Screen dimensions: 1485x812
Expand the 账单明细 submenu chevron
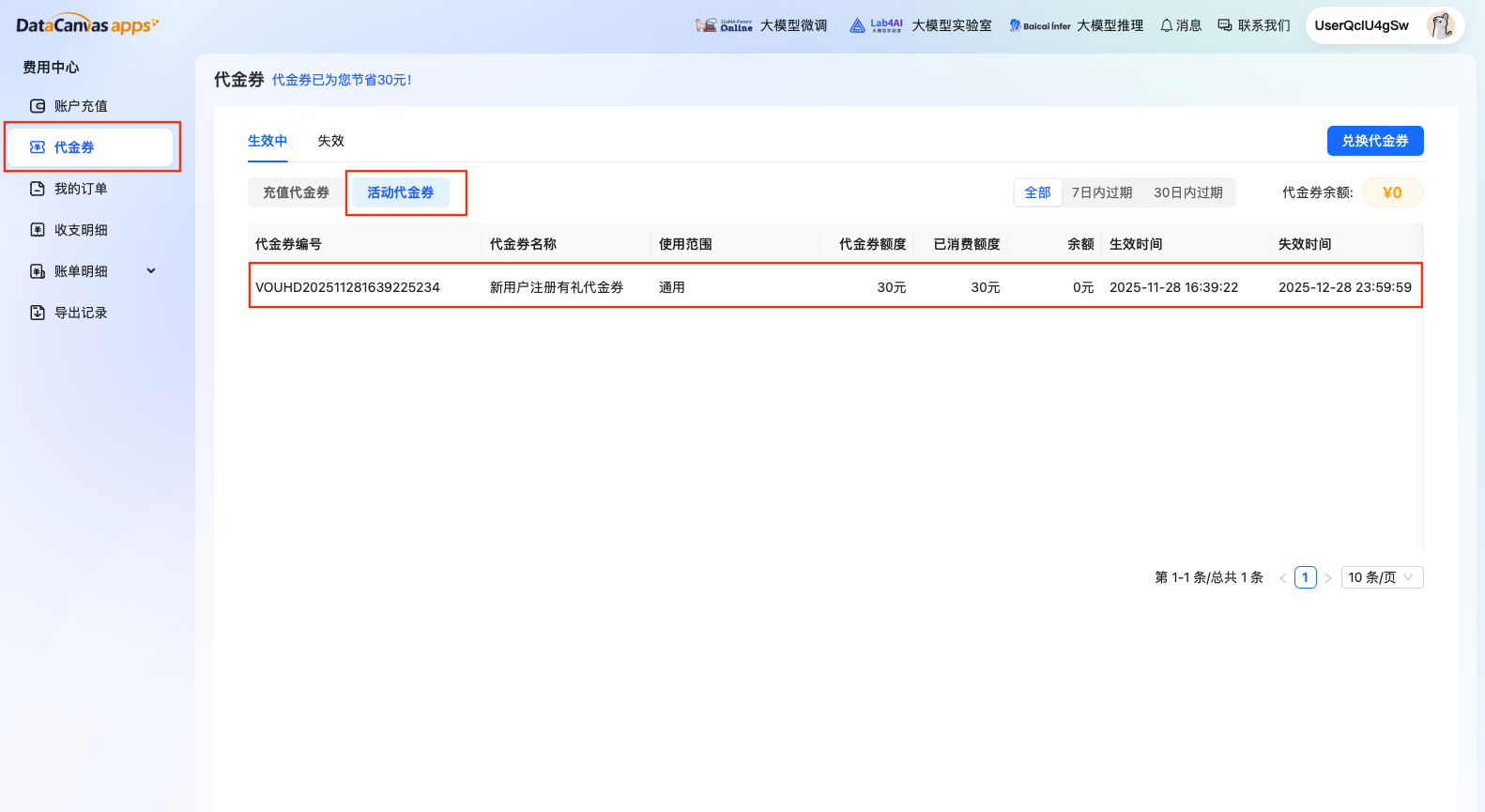tap(151, 271)
